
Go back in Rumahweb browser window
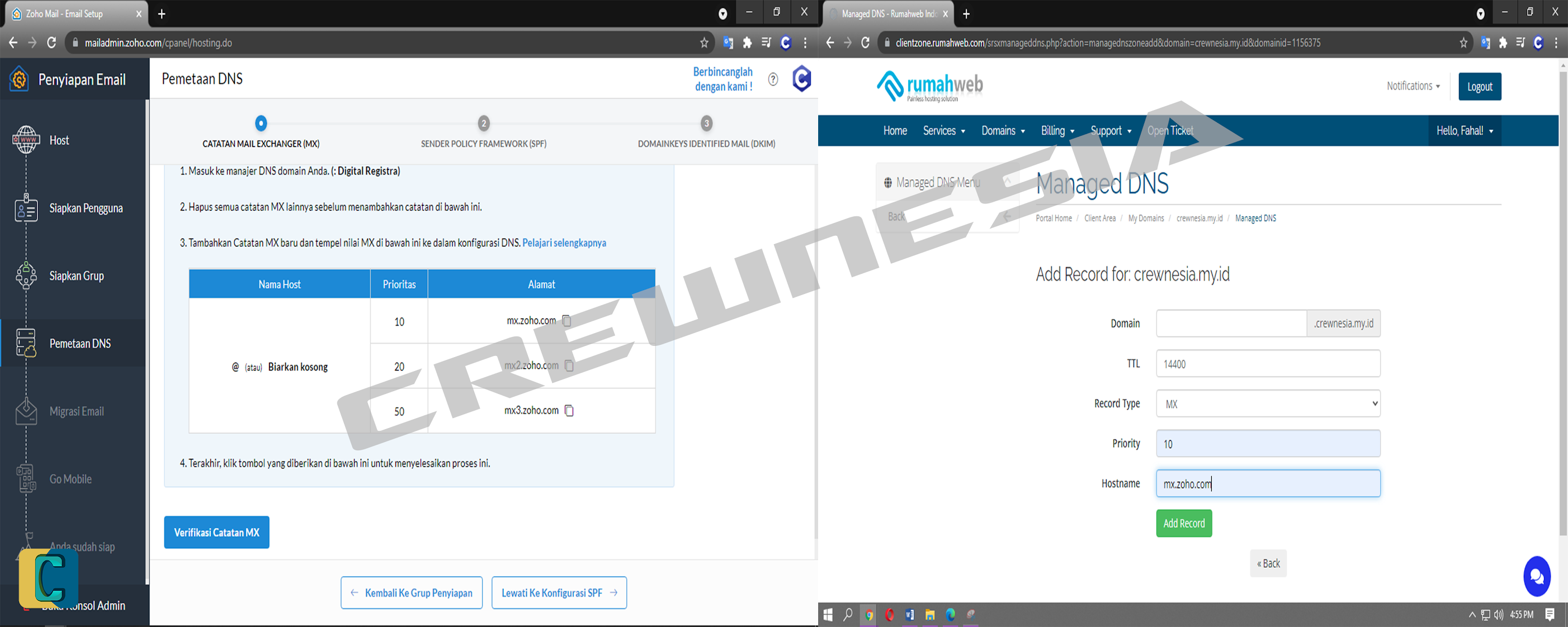pyautogui.click(x=830, y=42)
